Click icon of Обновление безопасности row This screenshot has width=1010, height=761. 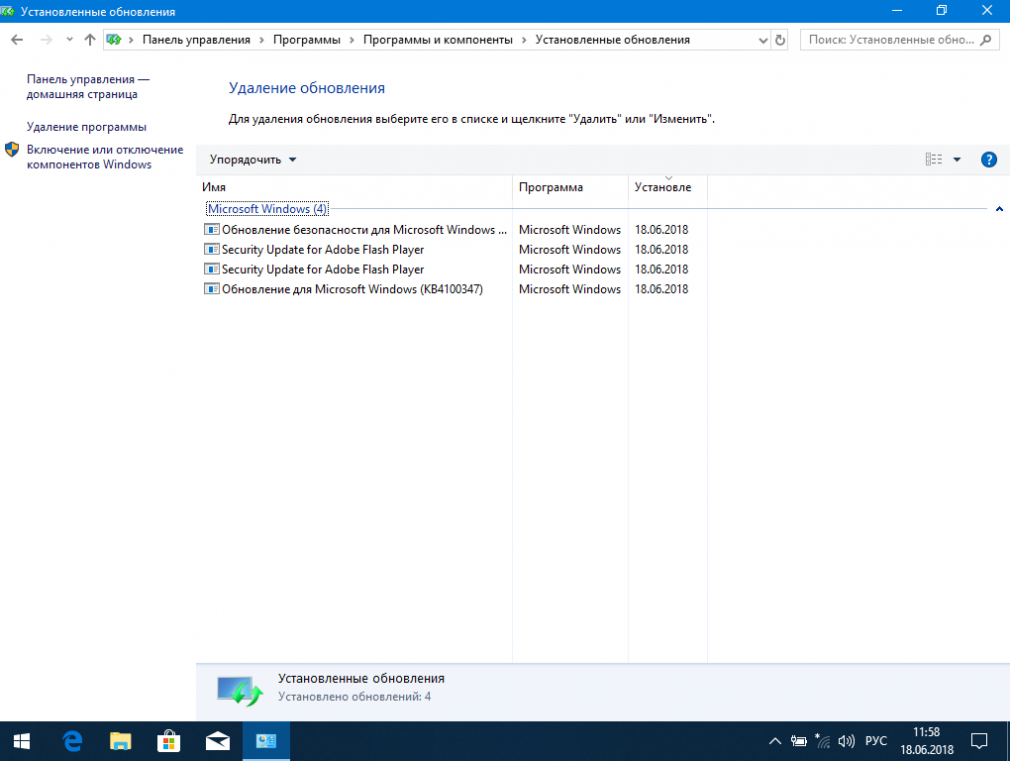point(211,229)
